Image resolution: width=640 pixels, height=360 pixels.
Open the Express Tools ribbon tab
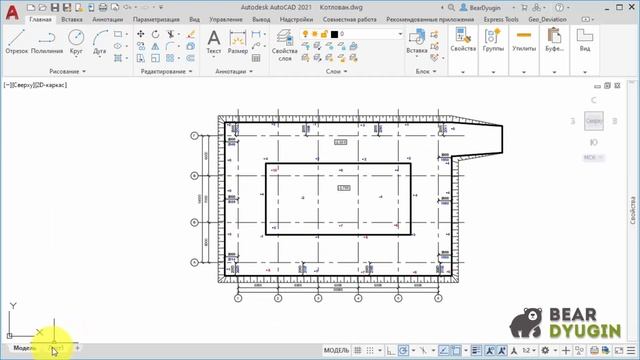[501, 19]
